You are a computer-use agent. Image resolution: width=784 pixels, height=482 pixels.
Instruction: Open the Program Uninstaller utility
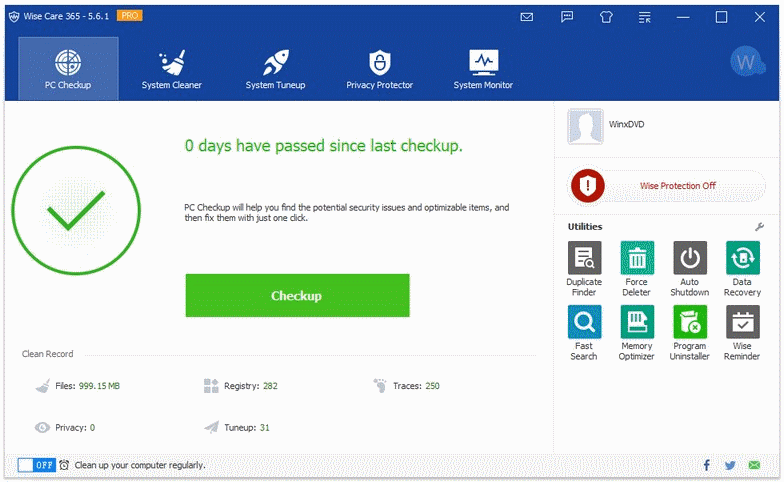pos(690,333)
